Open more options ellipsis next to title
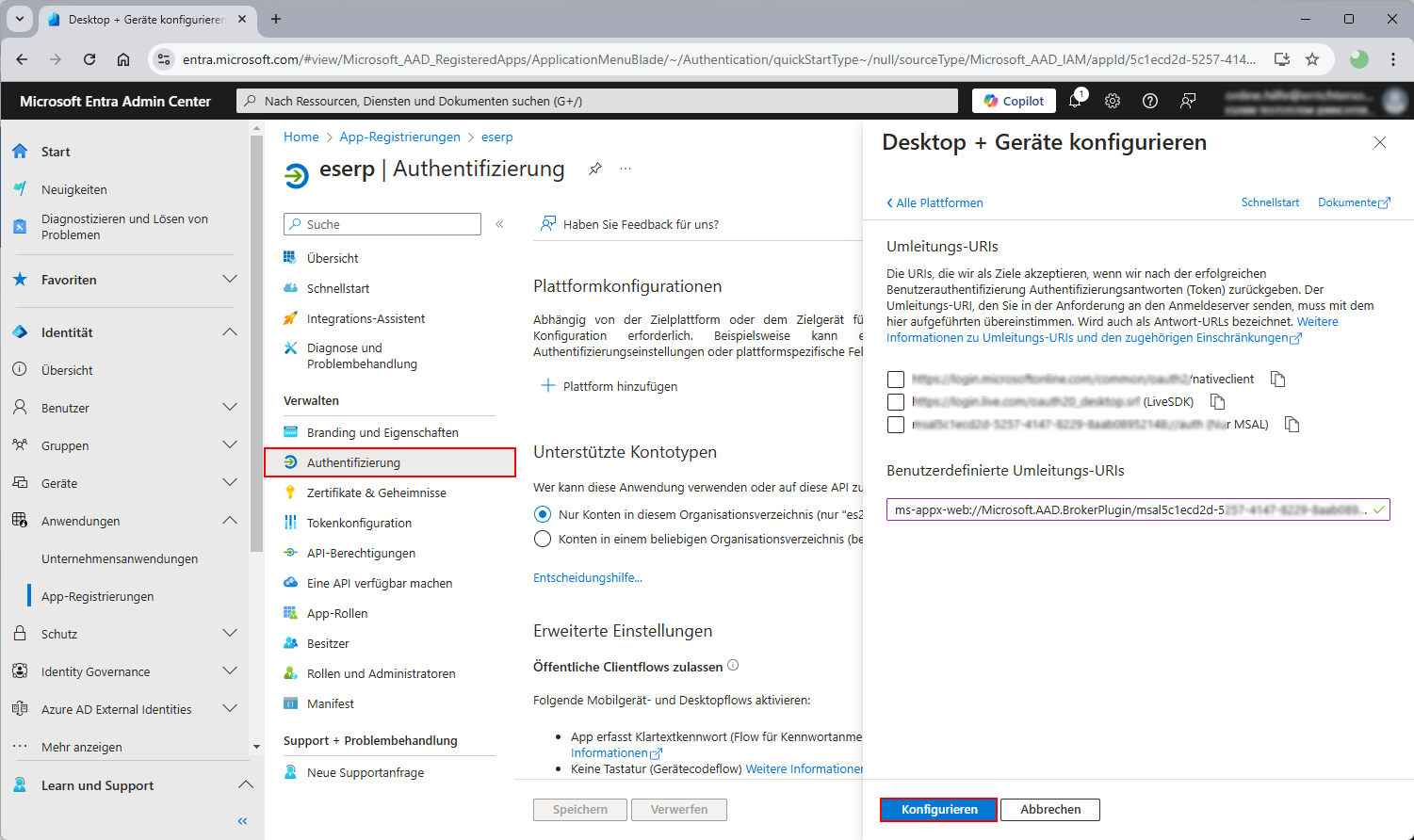 tap(626, 169)
